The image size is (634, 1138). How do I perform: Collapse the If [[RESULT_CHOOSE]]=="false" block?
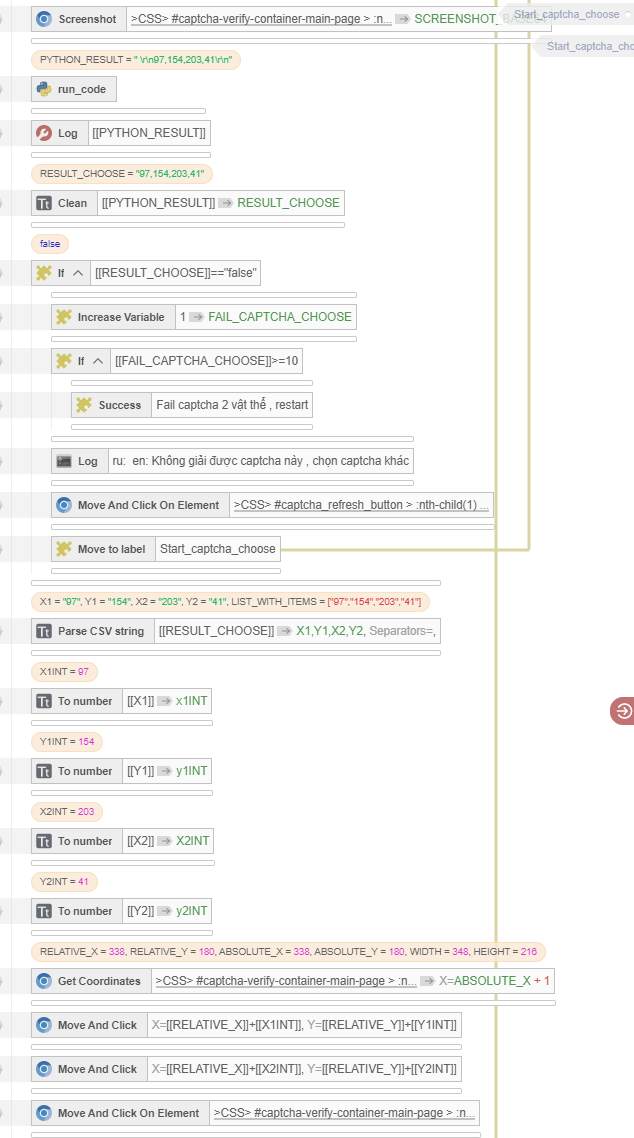79,273
